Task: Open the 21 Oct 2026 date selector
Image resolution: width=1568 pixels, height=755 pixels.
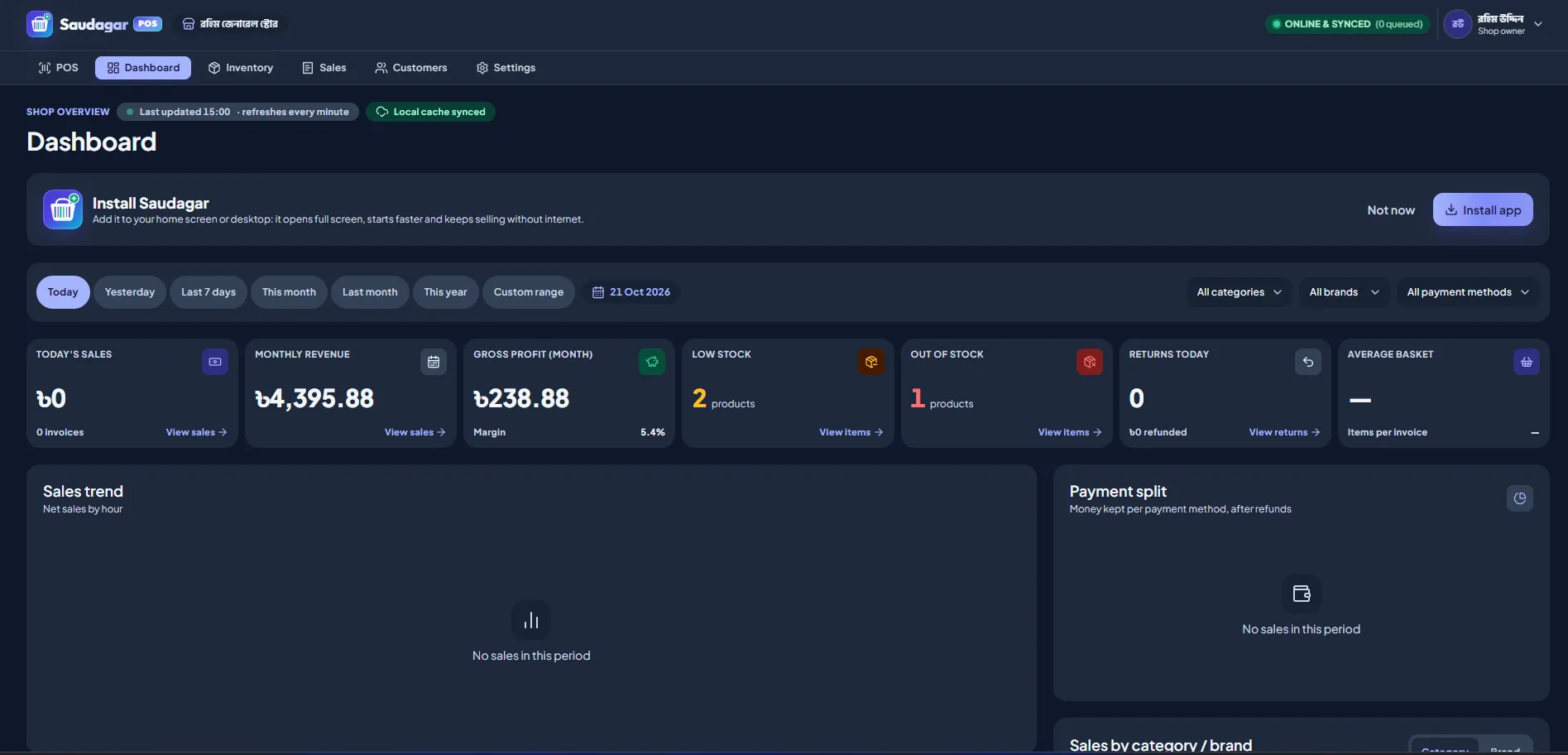Action: [631, 292]
